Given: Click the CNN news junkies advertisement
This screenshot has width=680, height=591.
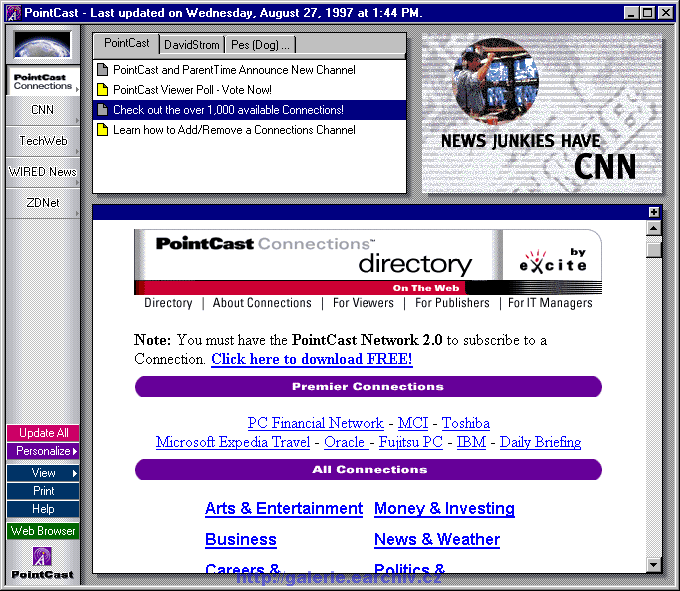Looking at the screenshot, I should (x=542, y=113).
